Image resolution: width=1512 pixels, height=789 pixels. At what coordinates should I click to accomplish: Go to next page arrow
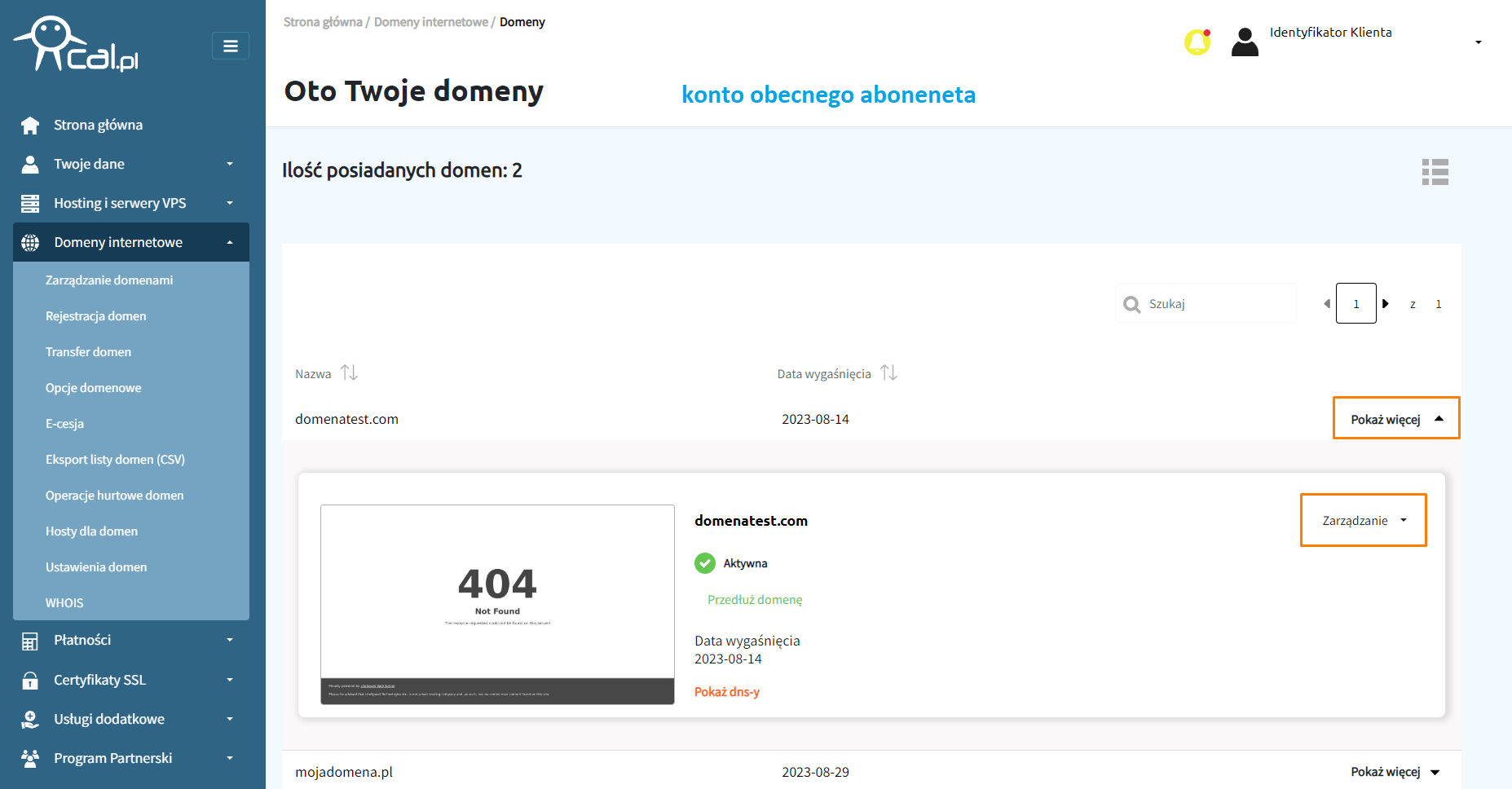1385,304
